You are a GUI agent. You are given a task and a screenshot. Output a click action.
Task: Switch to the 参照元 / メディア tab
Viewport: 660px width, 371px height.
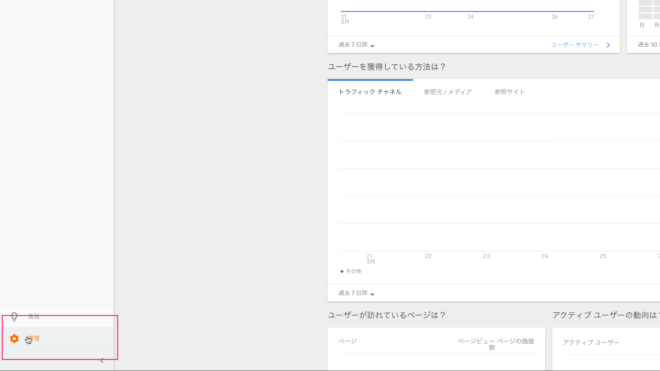(x=447, y=92)
